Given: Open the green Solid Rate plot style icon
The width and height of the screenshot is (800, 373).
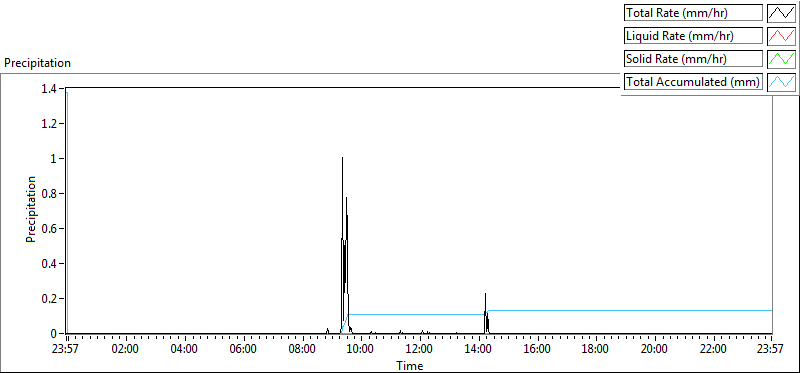Looking at the screenshot, I should click(x=781, y=59).
